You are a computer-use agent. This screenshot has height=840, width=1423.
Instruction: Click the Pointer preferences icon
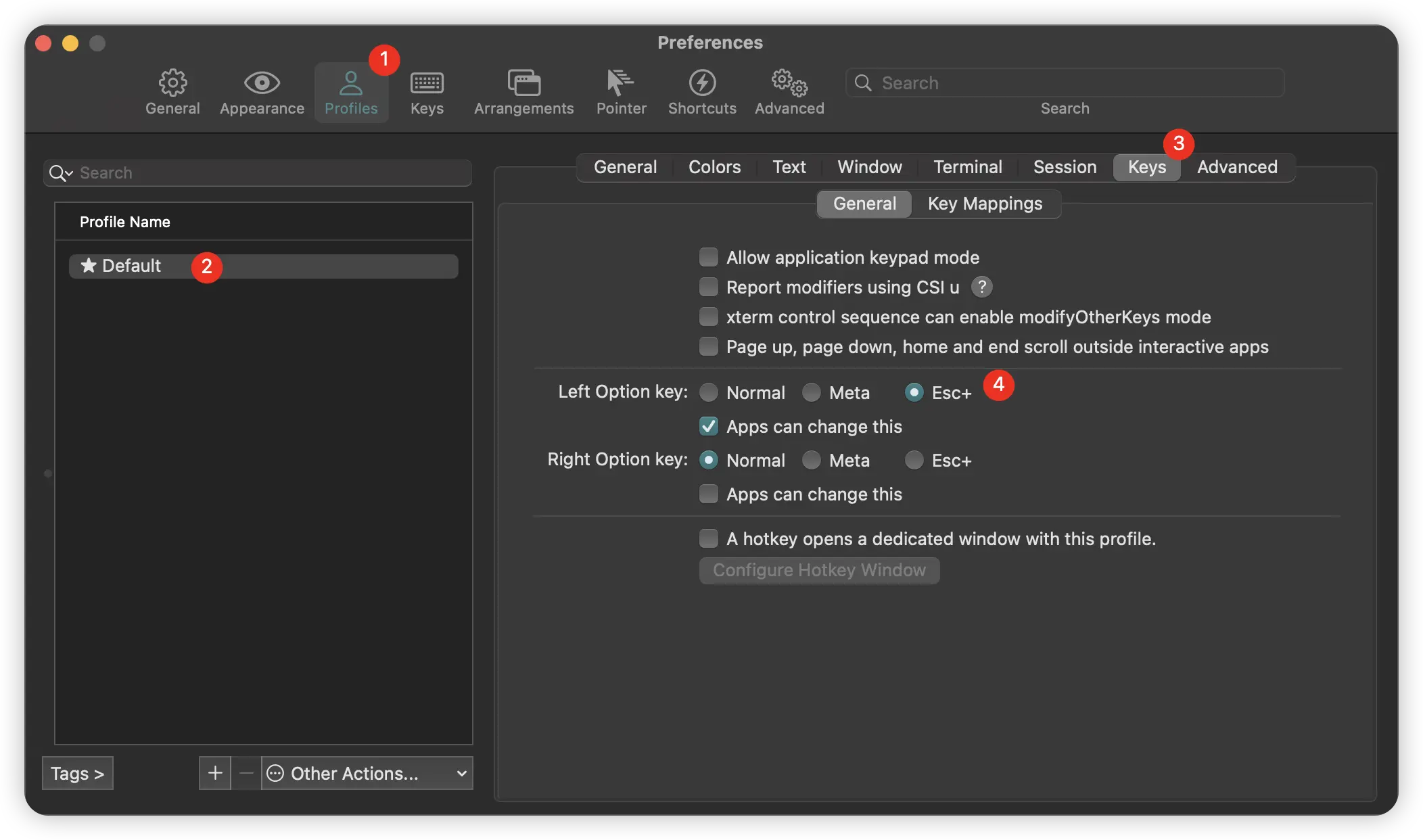620,81
